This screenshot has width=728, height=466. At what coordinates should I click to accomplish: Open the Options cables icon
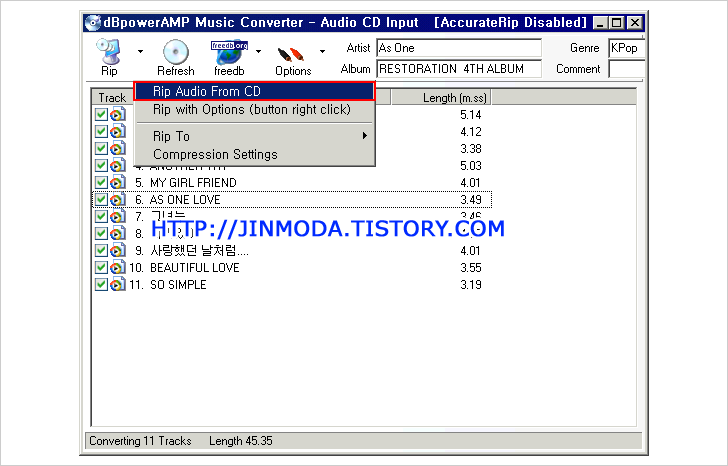coord(291,54)
